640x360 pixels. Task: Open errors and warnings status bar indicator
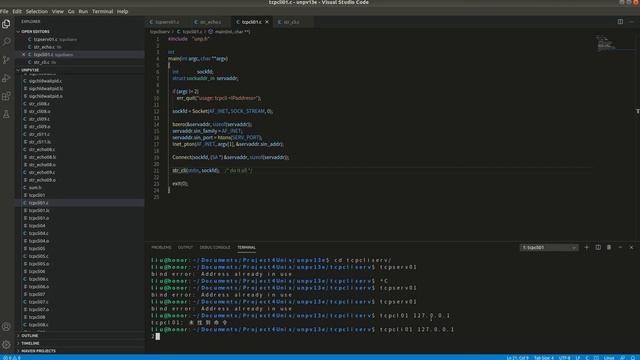[x=11, y=358]
